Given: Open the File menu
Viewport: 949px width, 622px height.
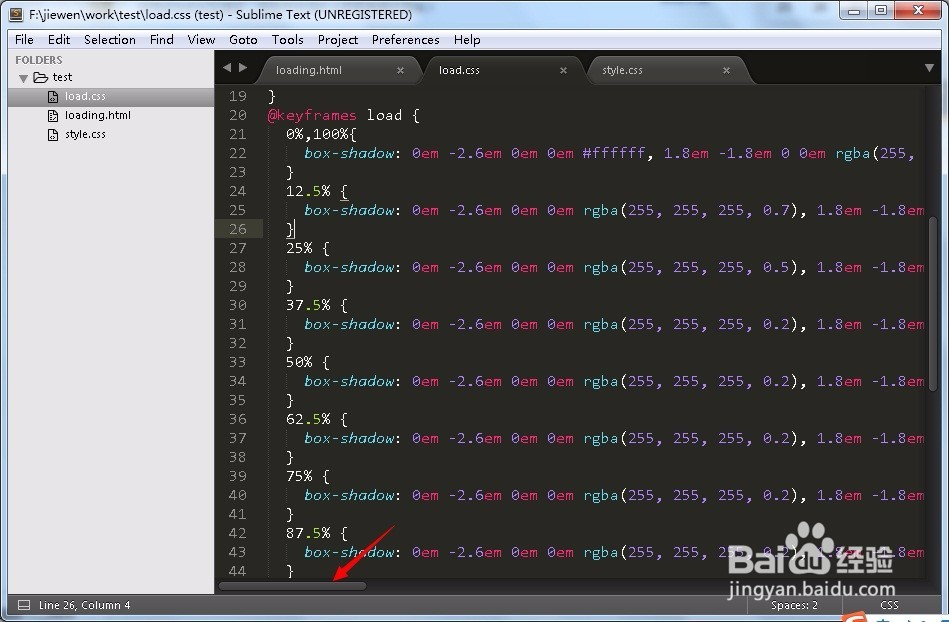Looking at the screenshot, I should tap(24, 39).
